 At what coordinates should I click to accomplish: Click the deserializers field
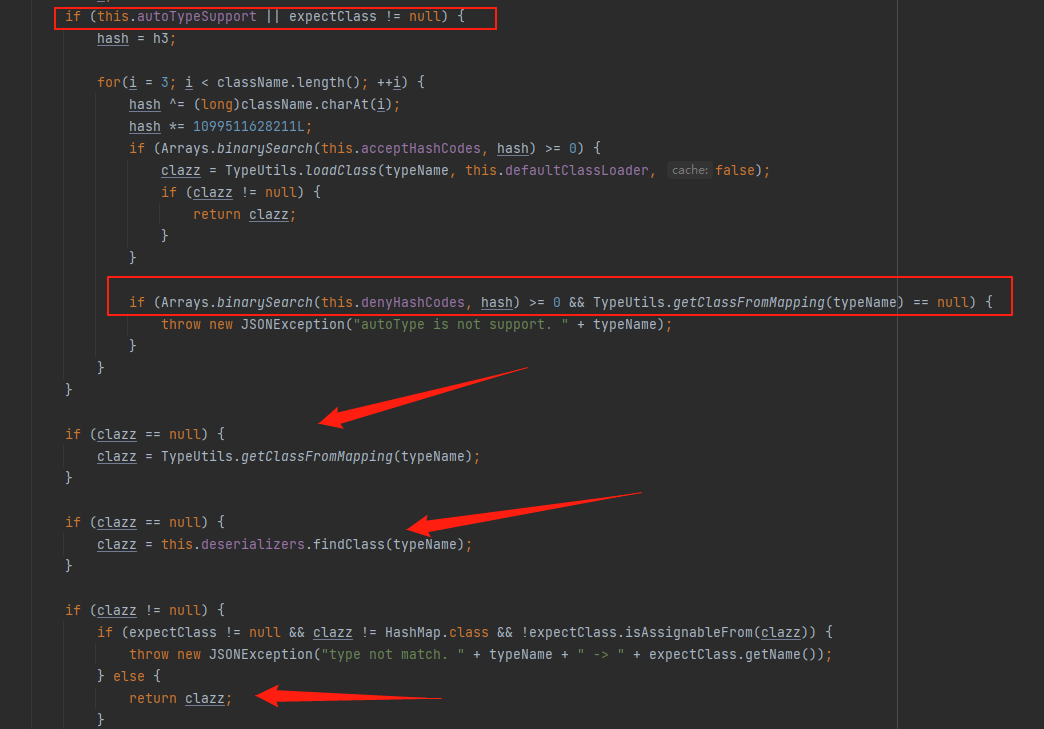click(253, 545)
